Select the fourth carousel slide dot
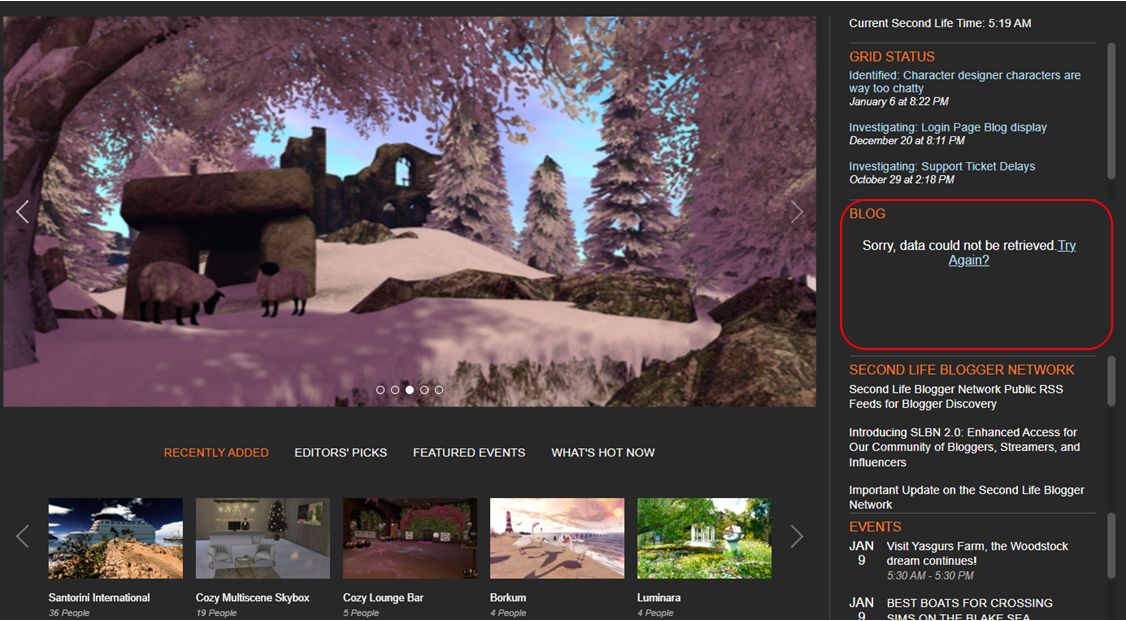 pyautogui.click(x=424, y=390)
